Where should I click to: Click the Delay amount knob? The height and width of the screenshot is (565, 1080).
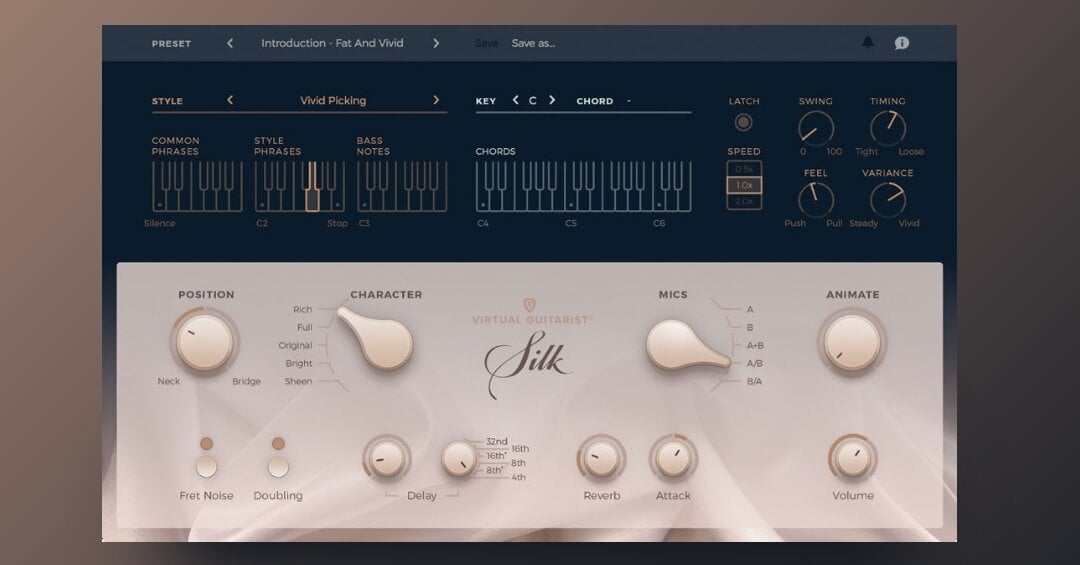386,458
